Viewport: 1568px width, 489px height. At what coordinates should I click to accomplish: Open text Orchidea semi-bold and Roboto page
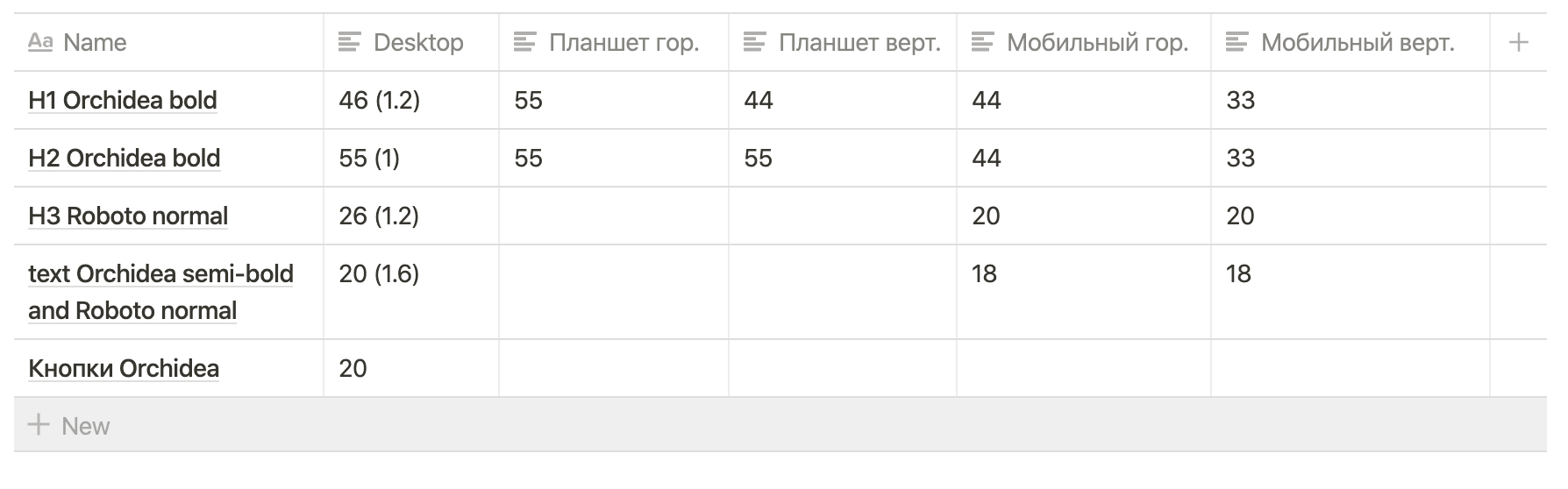pyautogui.click(x=160, y=292)
